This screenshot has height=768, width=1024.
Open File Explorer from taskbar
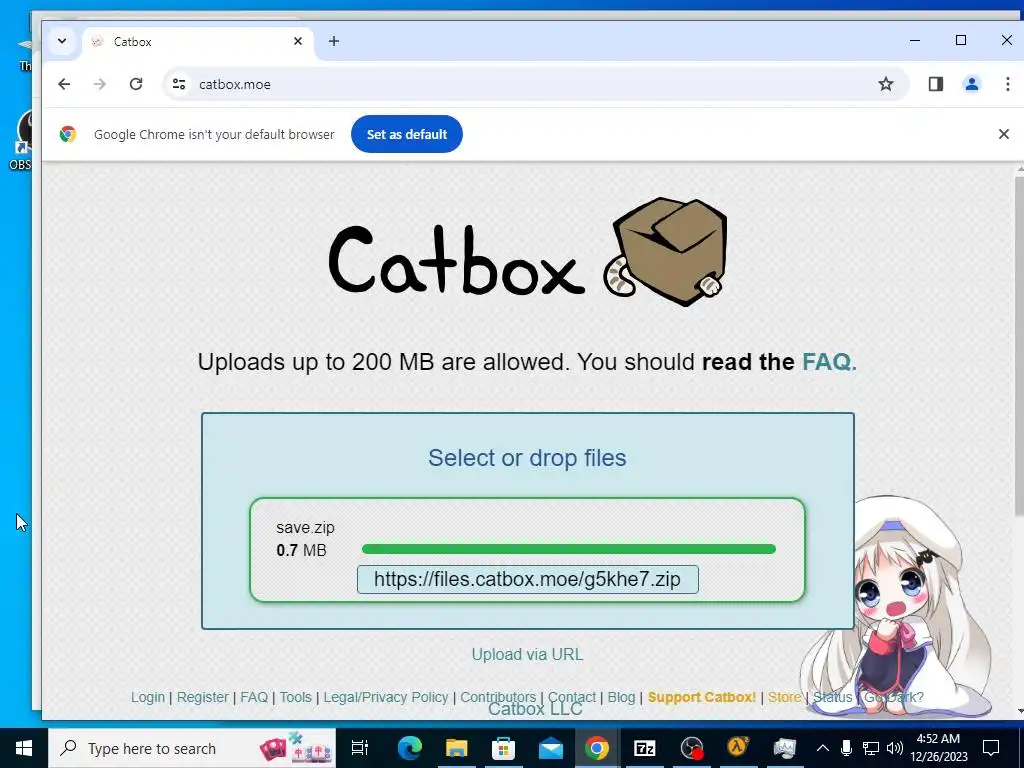456,748
